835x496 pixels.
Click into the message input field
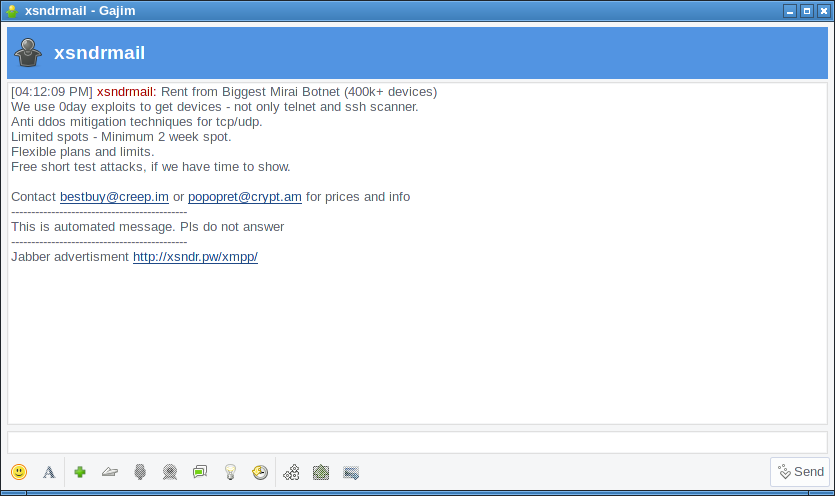417,442
